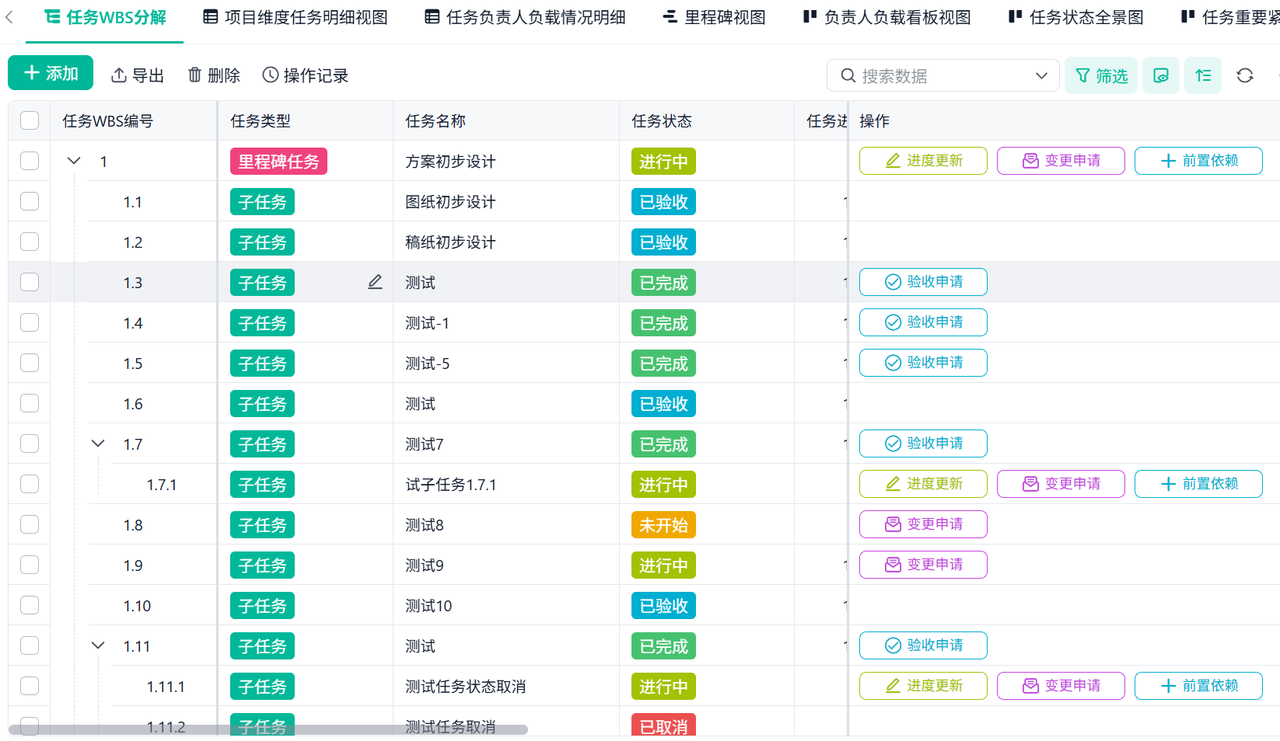Select the checkbox for row 1.1

click(29, 202)
